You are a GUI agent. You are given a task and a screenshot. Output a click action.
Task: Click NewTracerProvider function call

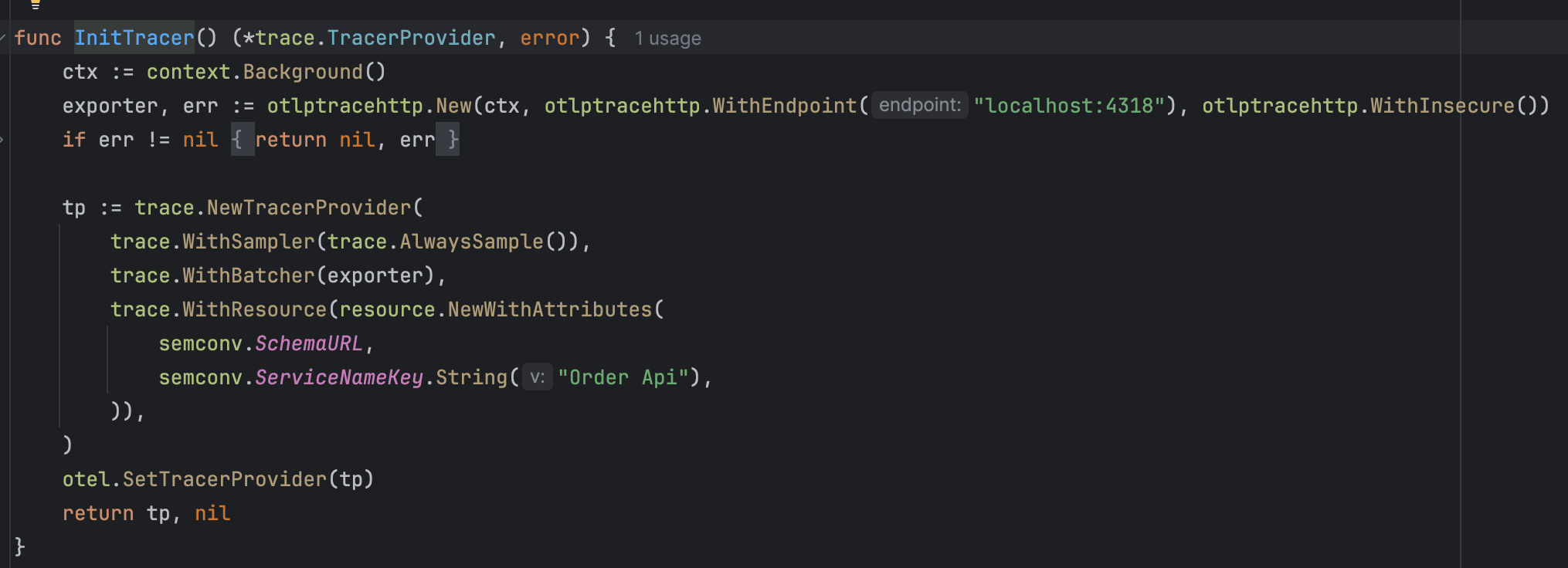(309, 208)
